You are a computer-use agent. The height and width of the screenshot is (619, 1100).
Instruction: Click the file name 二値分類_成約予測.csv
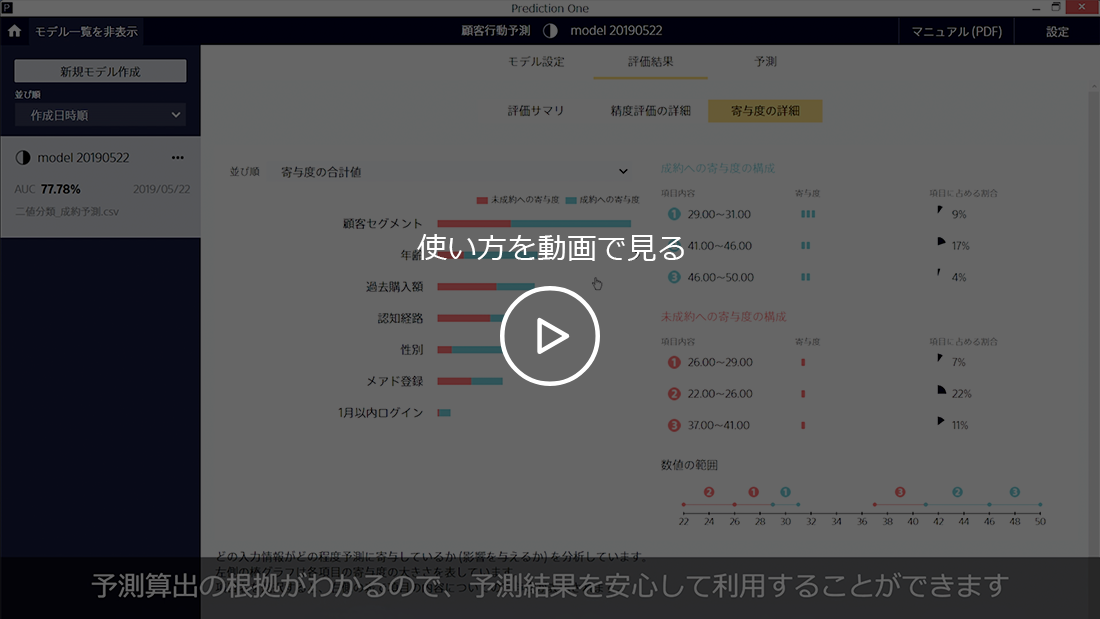(x=67, y=211)
